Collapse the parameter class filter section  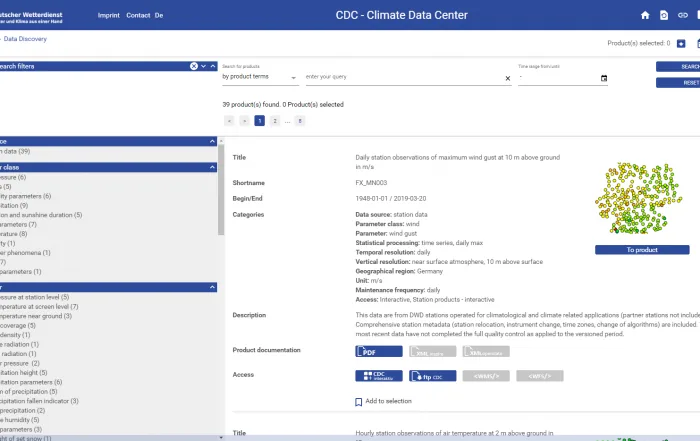(212, 167)
